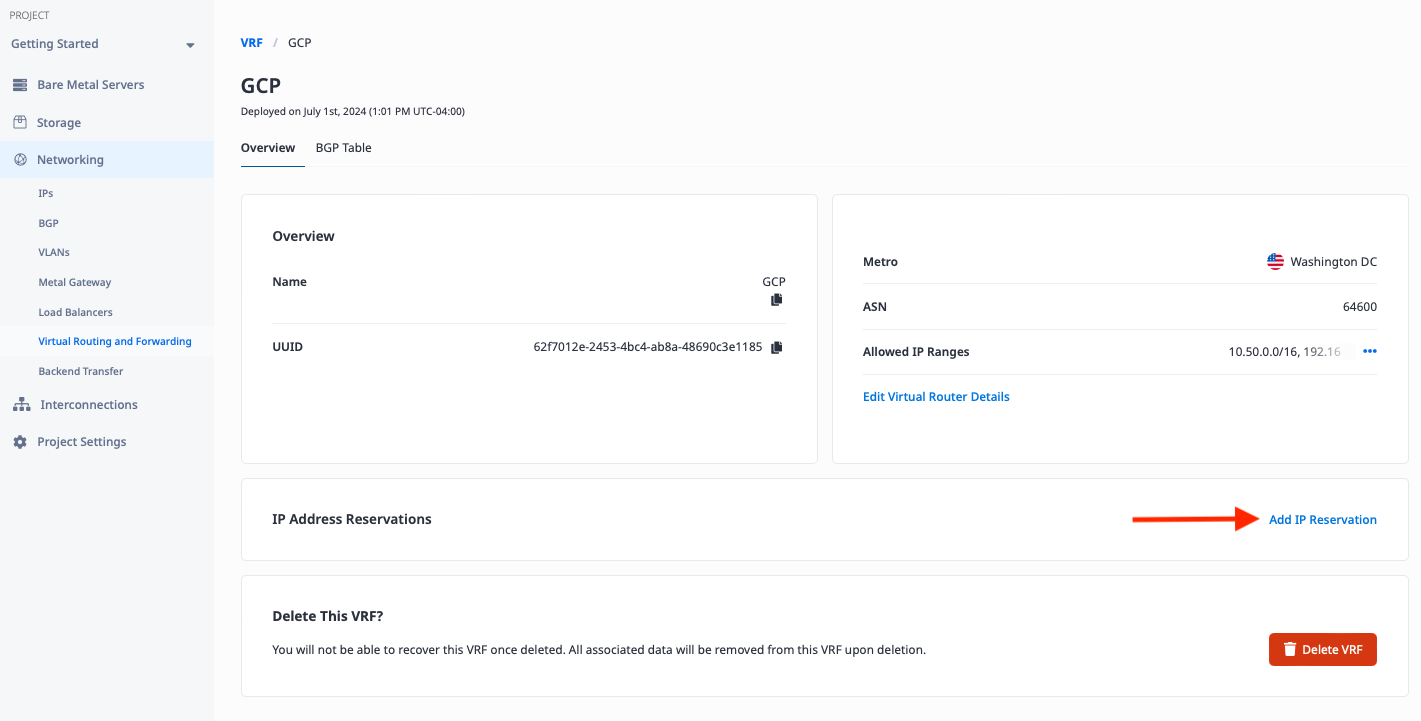This screenshot has width=1421, height=721.
Task: Click the Networking globe icon
Action: click(20, 160)
